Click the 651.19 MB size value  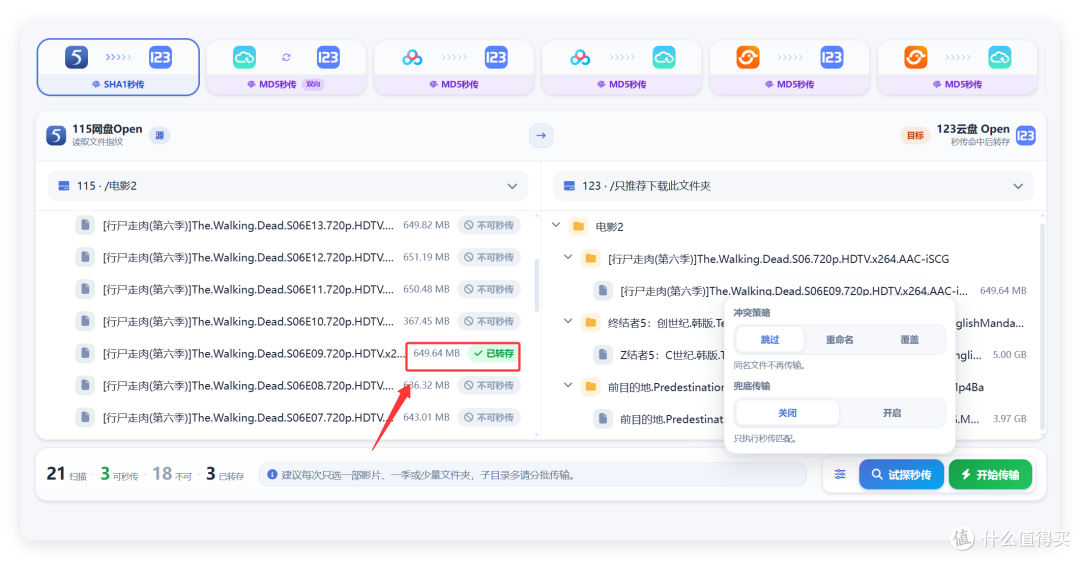coord(426,257)
